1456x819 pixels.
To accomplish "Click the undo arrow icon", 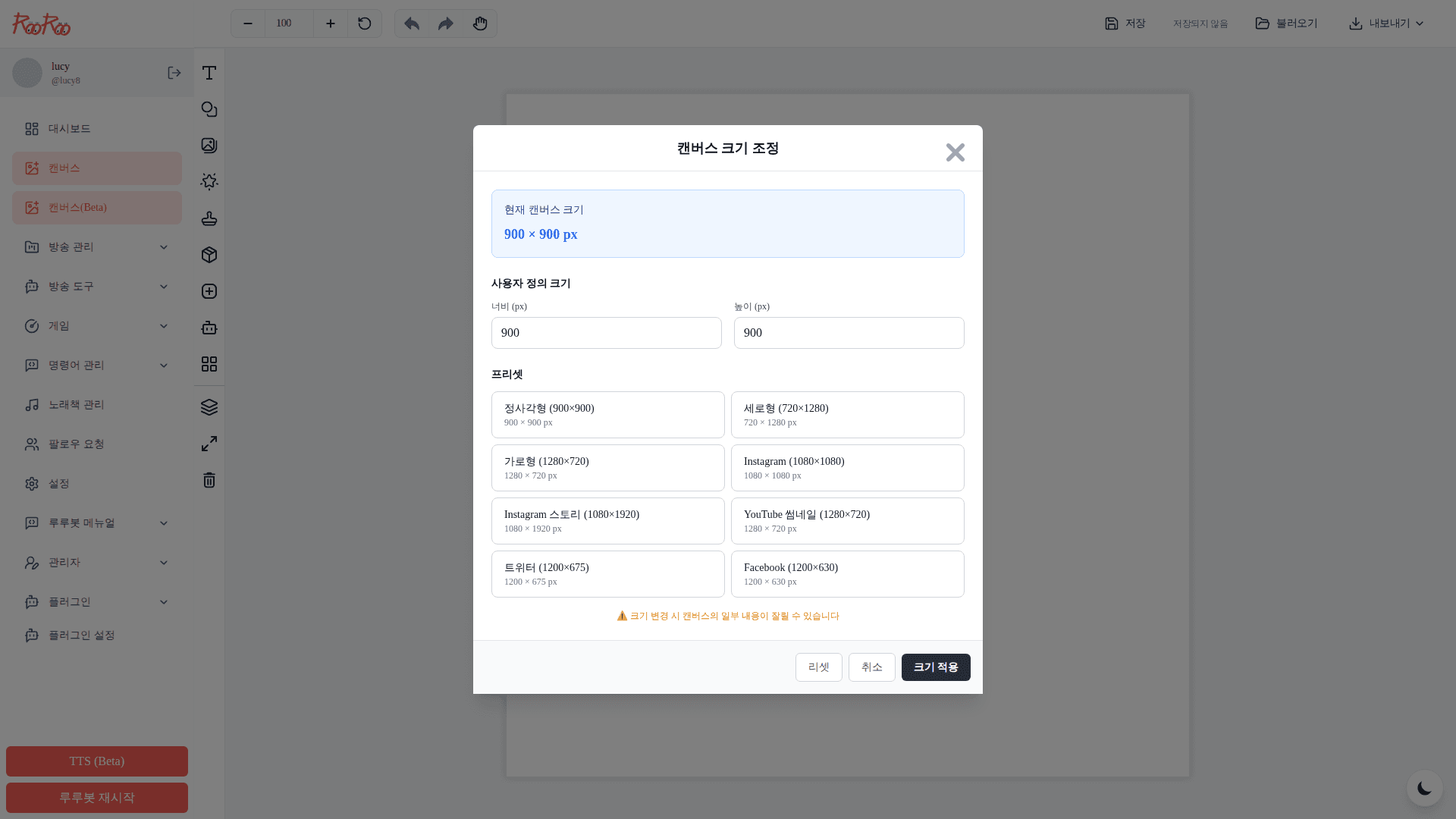I will 412,24.
